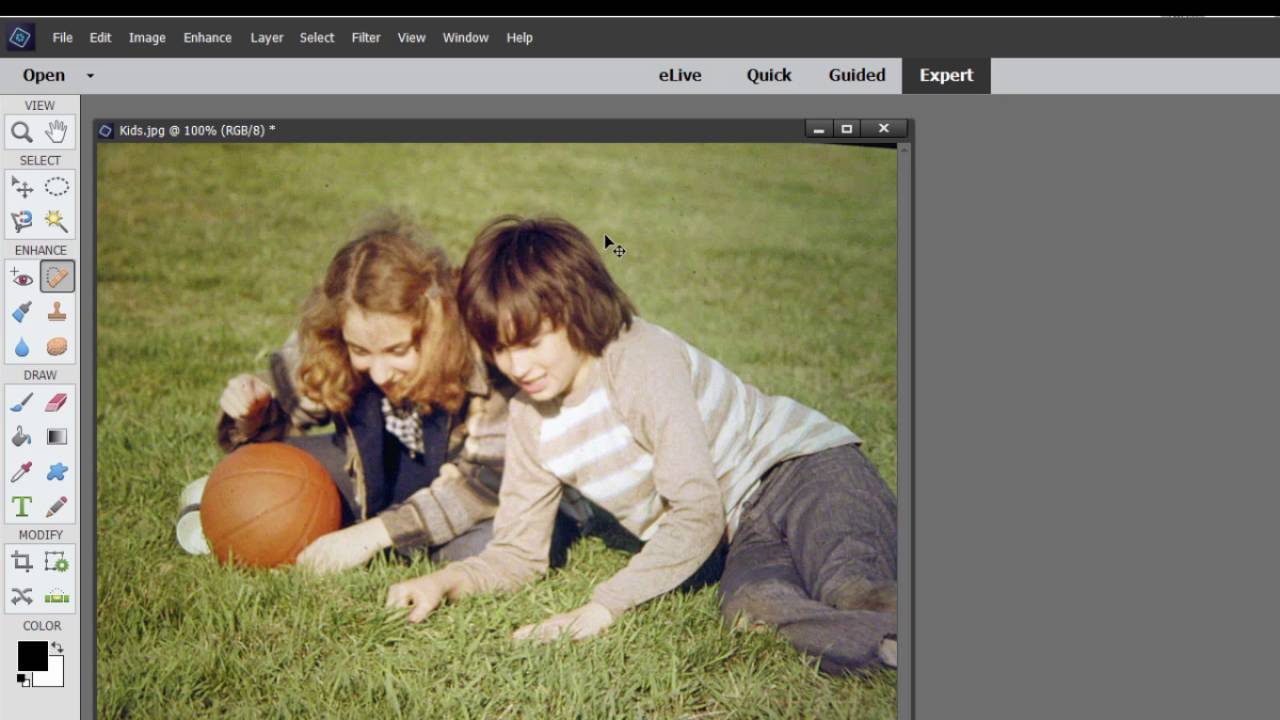The image size is (1280, 720).
Task: Open the black foreground color swatch
Action: coord(32,656)
